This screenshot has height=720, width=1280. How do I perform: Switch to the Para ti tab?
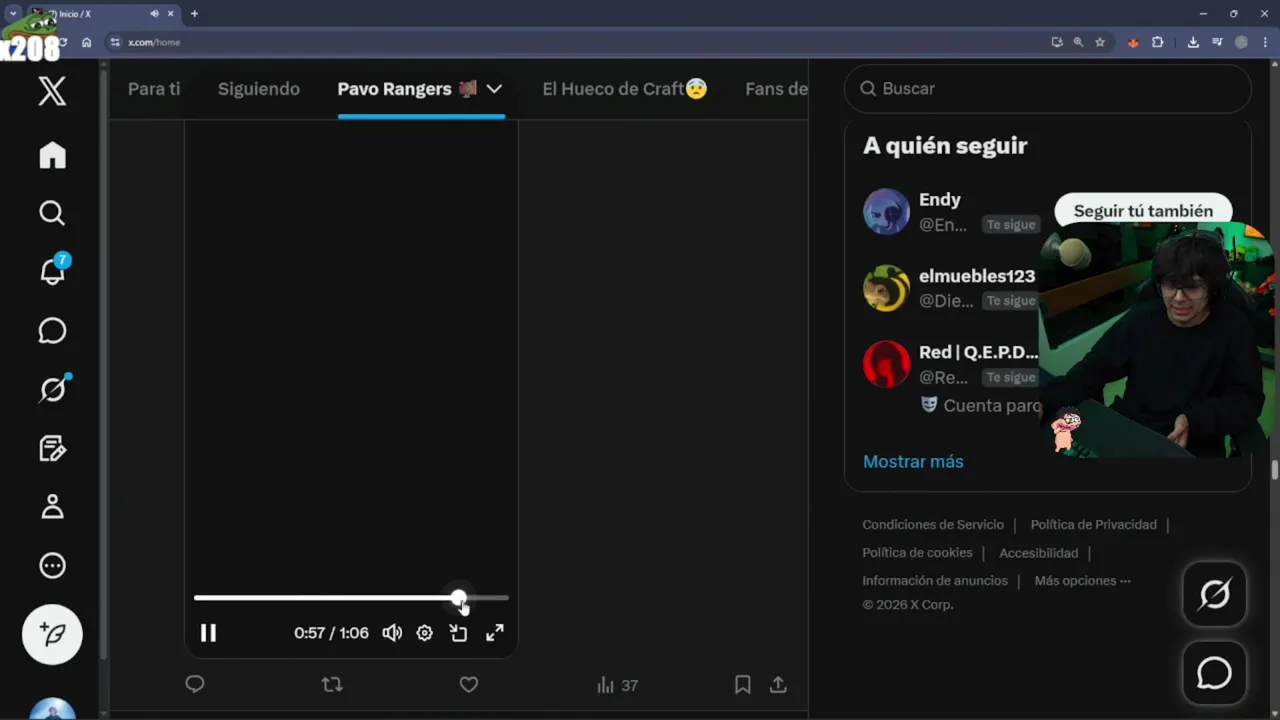point(154,89)
